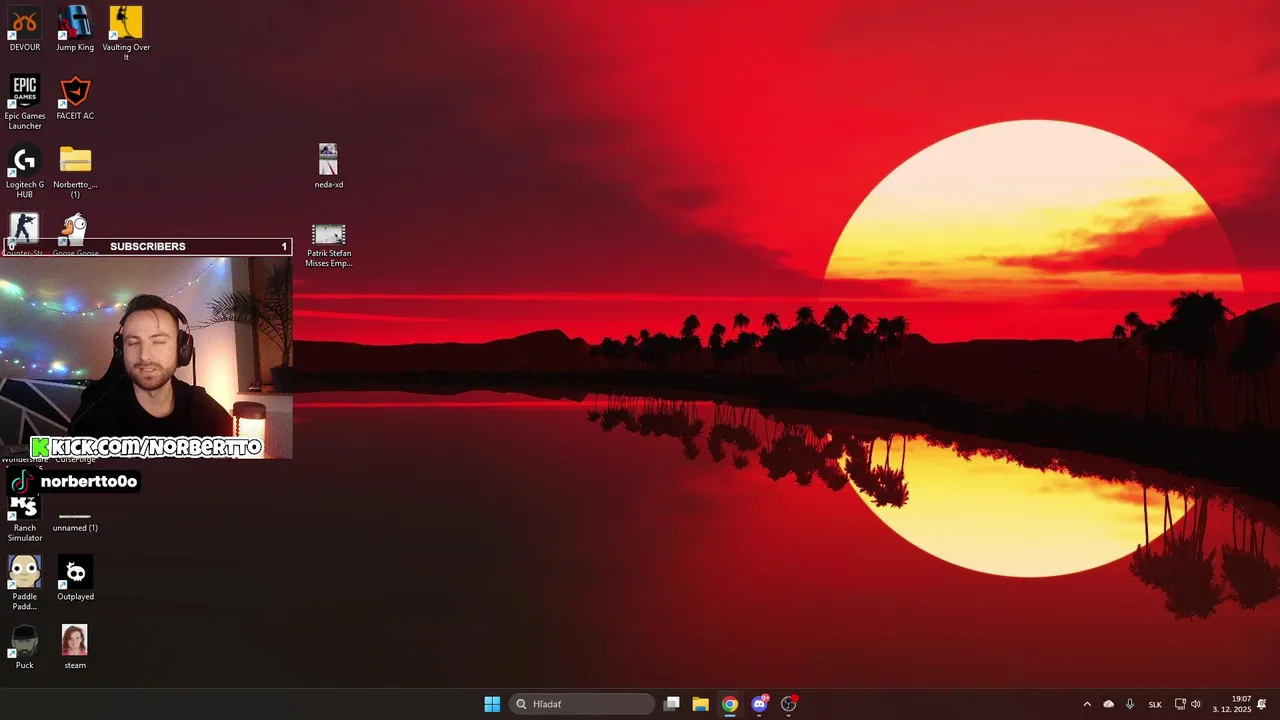
Task: Switch to Google Chrome in taskbar
Action: [x=730, y=704]
